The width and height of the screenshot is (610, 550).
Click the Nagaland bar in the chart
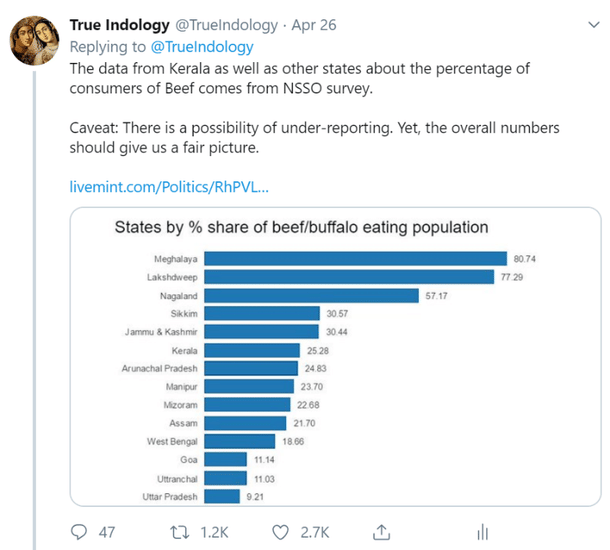[312, 295]
